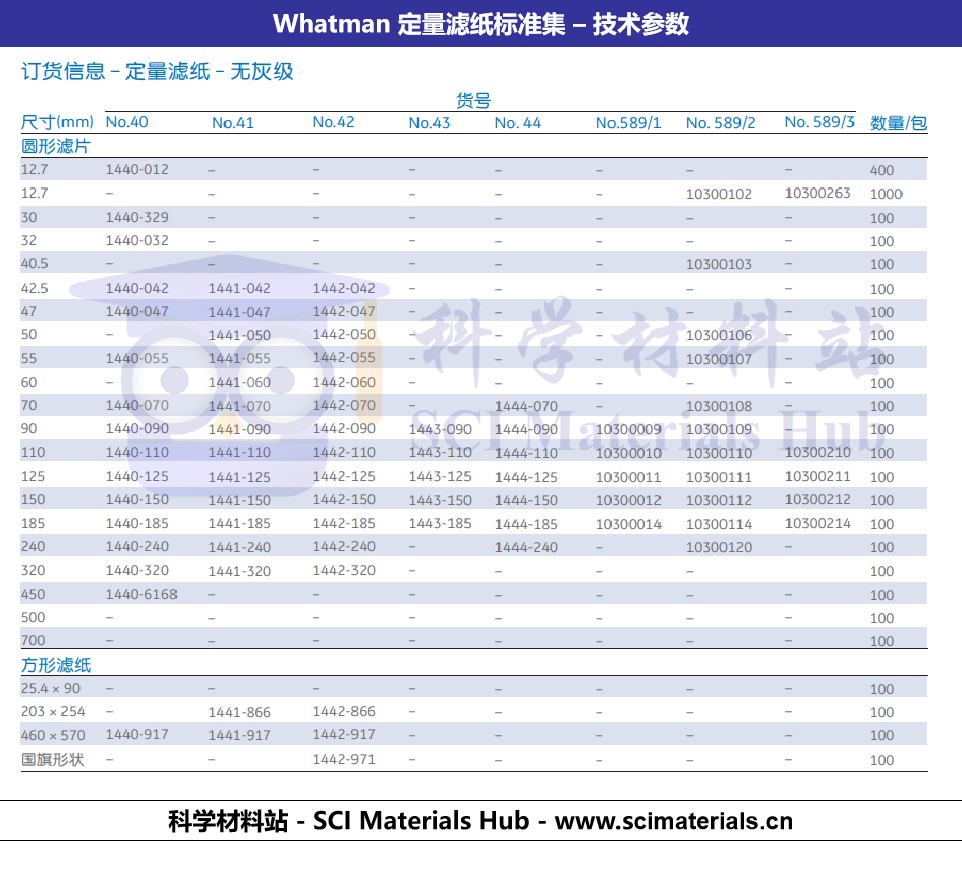
Task: Click the 国旗形状 row label
Action: tap(52, 760)
